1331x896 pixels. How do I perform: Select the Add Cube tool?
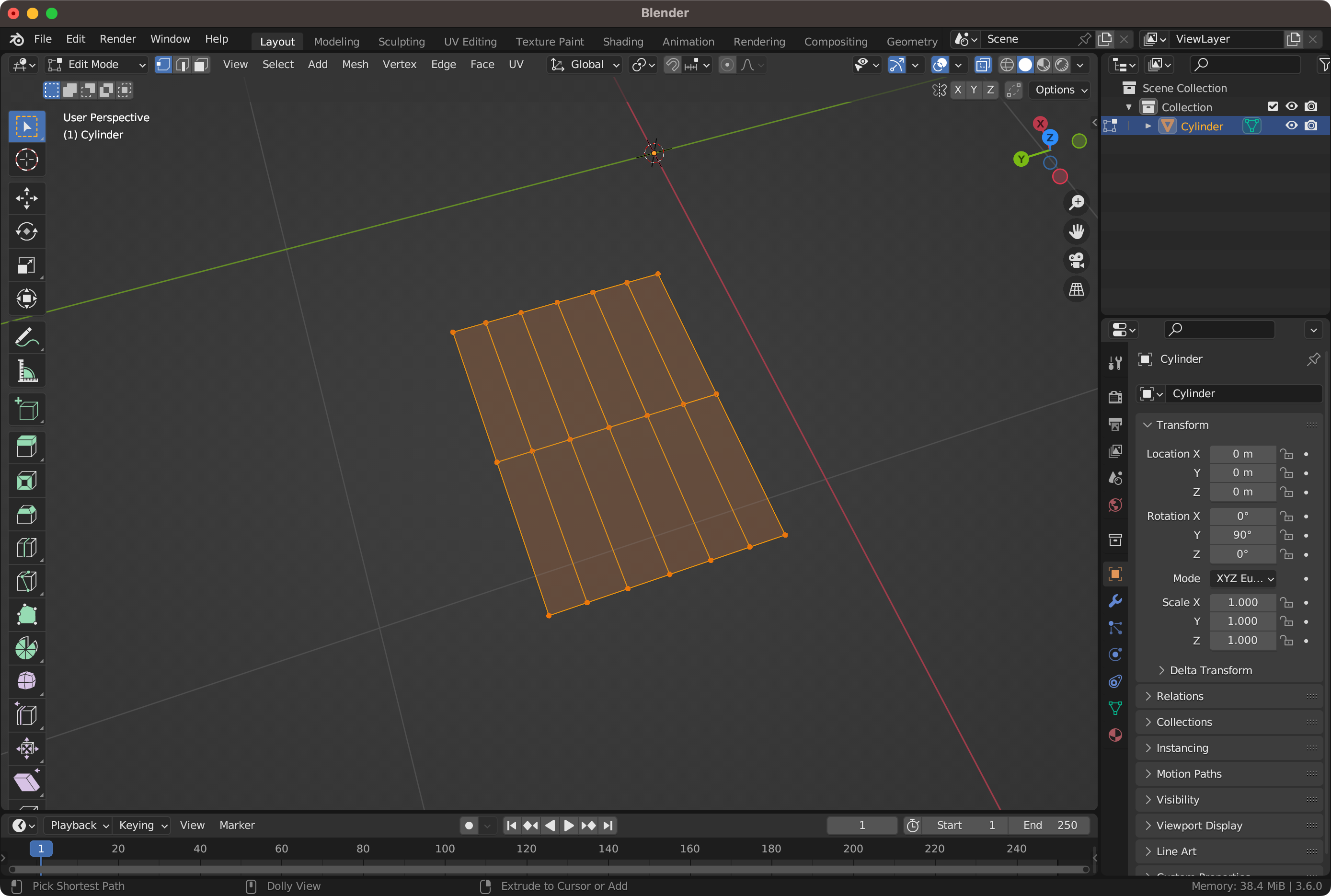coord(27,410)
